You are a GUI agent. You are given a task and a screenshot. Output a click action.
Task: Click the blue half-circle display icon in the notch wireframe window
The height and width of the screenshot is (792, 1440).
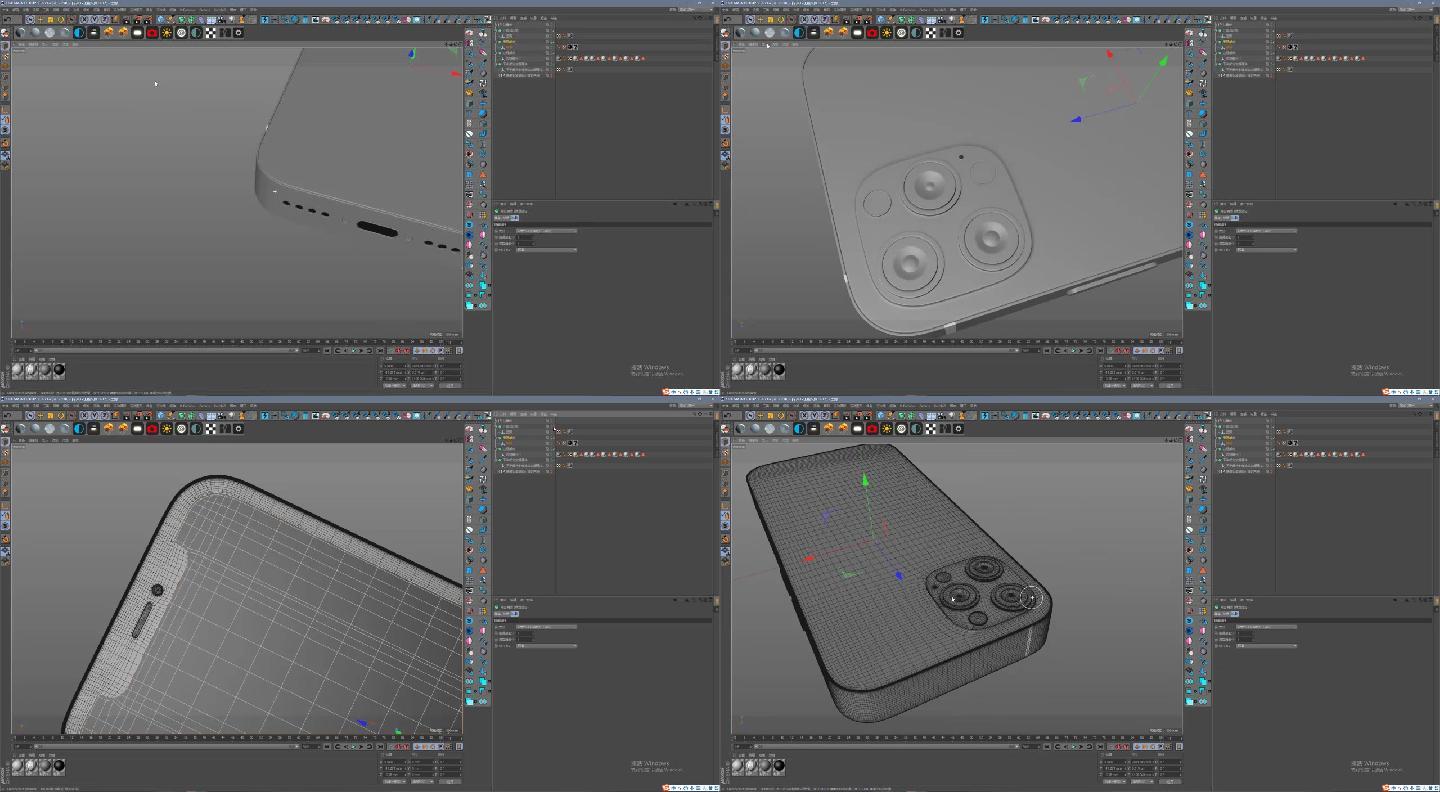click(x=80, y=429)
